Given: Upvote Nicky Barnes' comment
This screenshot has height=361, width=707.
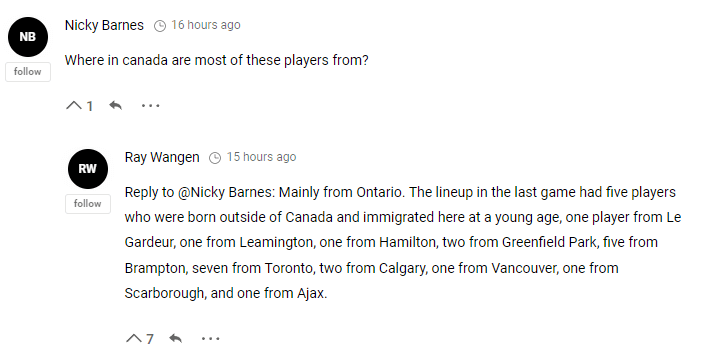Looking at the screenshot, I should pyautogui.click(x=73, y=106).
